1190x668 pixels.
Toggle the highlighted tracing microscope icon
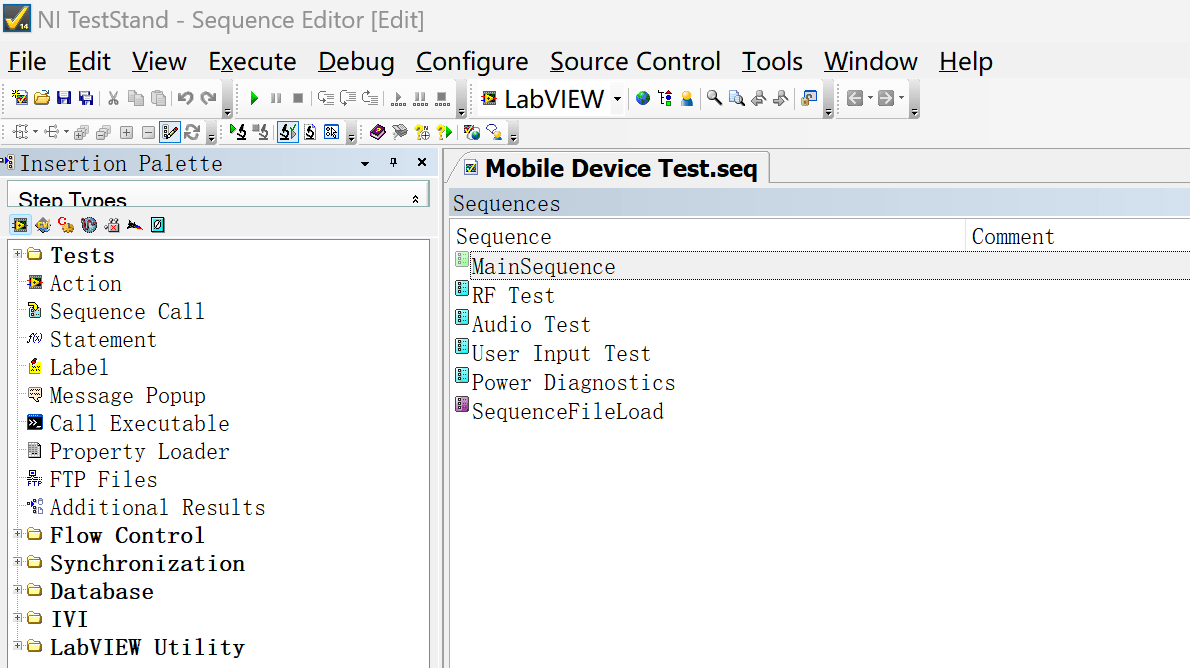click(288, 131)
